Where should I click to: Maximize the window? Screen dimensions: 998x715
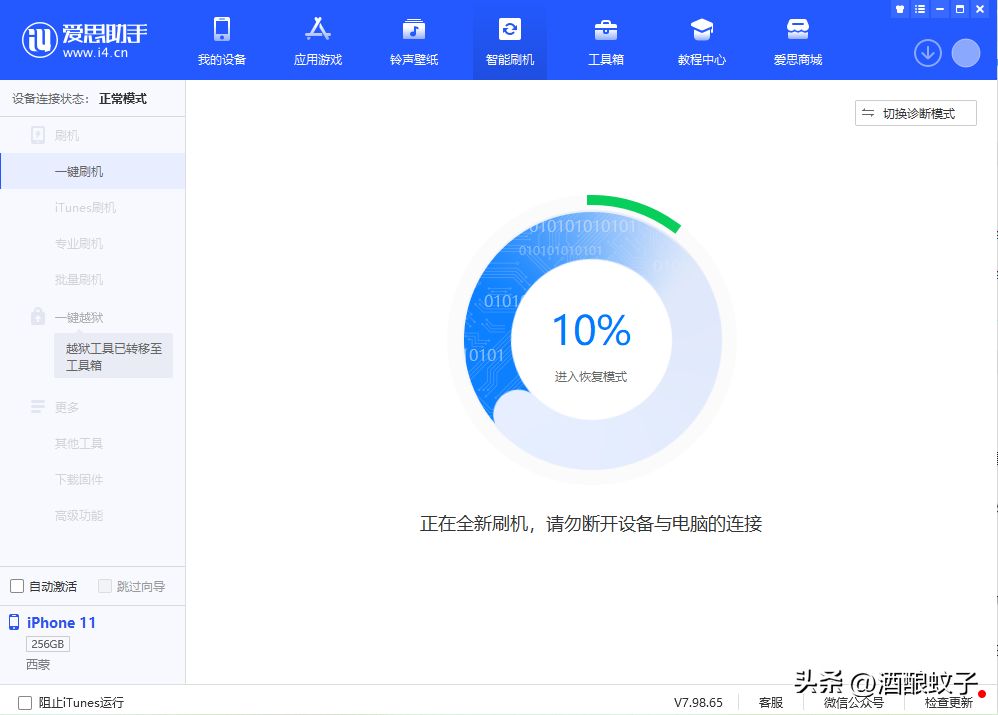pyautogui.click(x=960, y=9)
